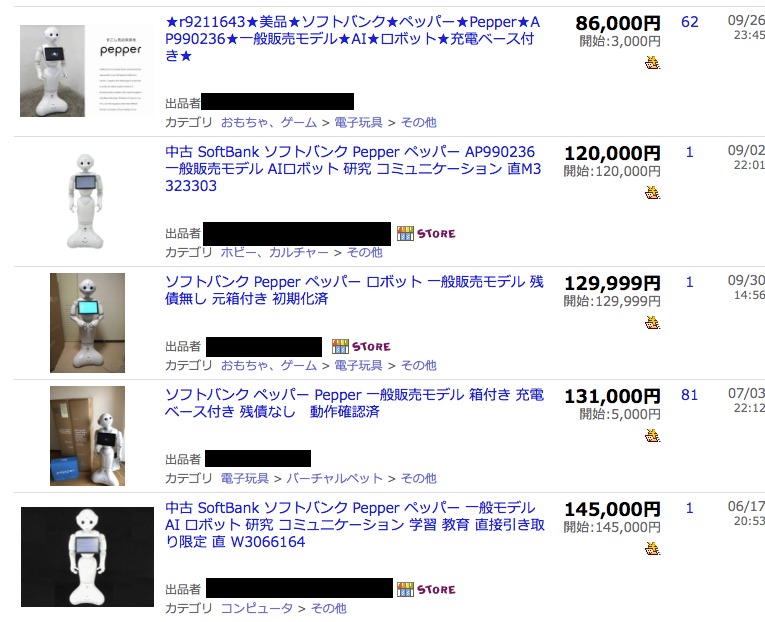Viewport: 765px width, 622px height.
Task: Click the auction icon under the 86,000円 price
Action: click(x=652, y=62)
